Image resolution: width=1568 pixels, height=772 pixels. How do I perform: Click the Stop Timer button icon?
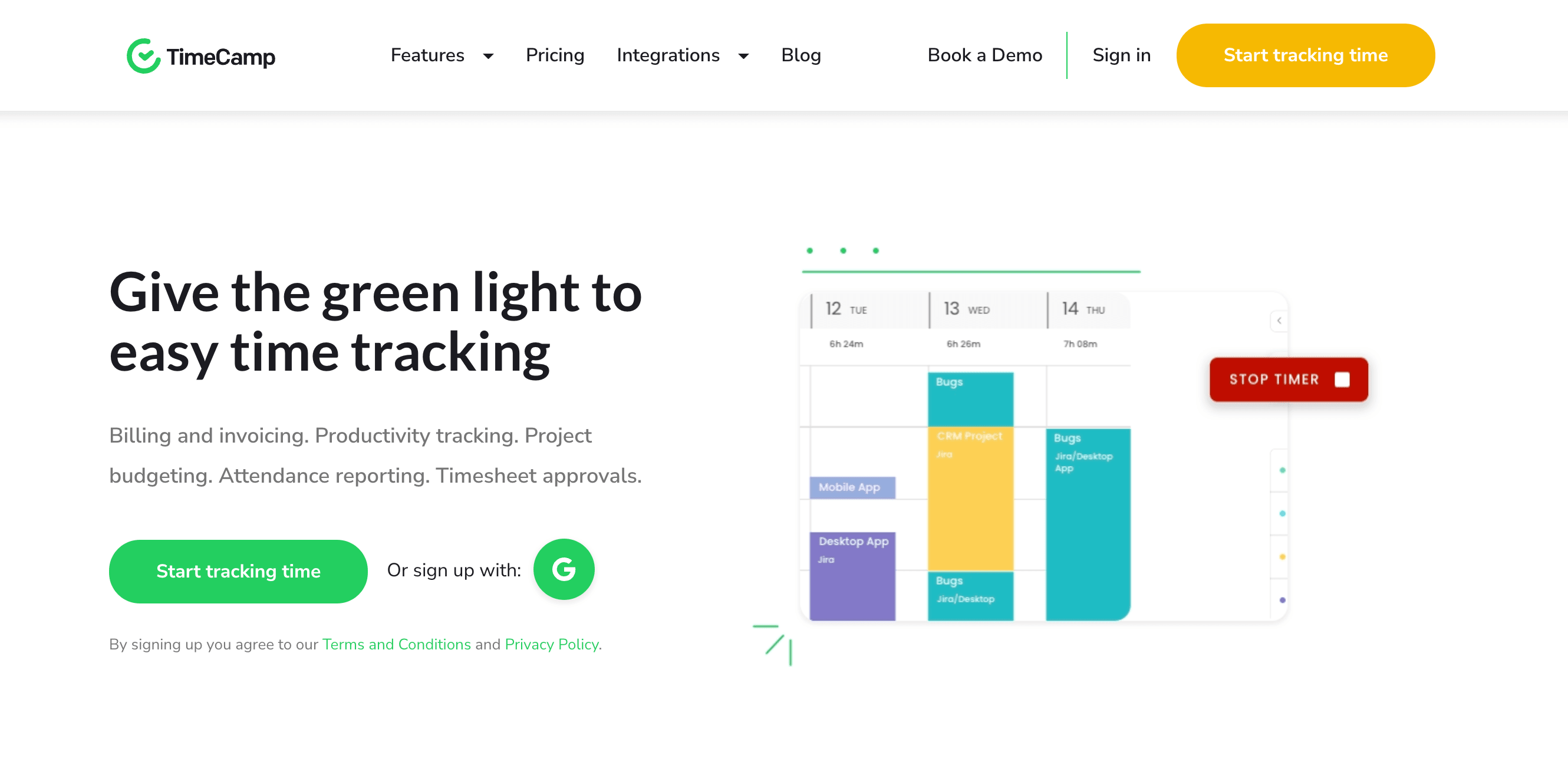1344,378
